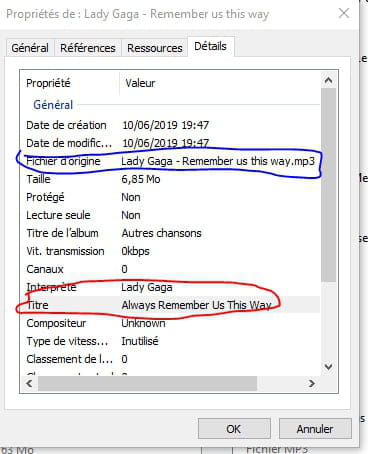Select the Détails tab
This screenshot has height=454, width=368.
point(210,46)
